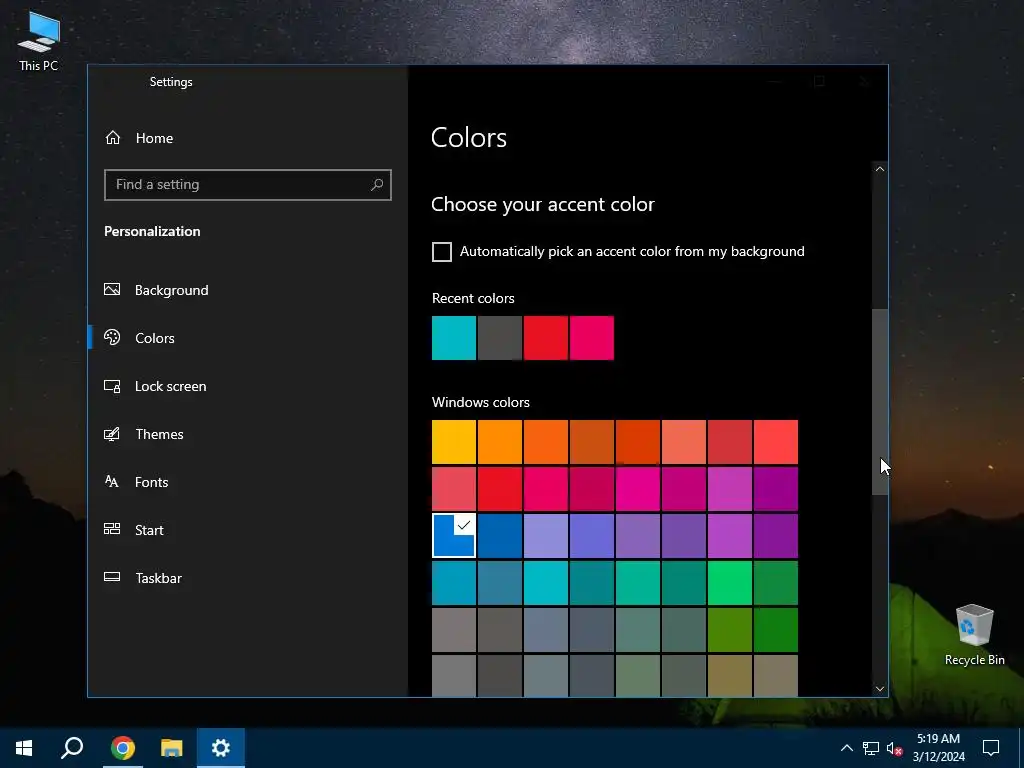The width and height of the screenshot is (1024, 768).
Task: Click the Find a setting search box
Action: point(248,185)
